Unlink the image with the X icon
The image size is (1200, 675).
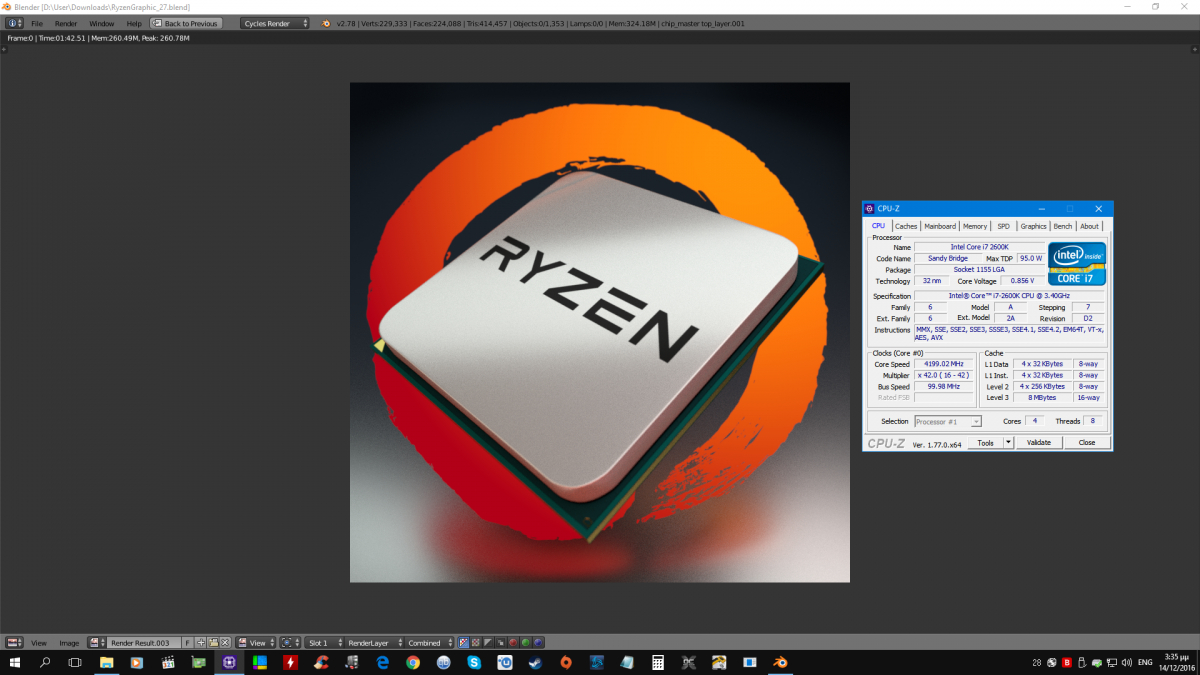[225, 643]
